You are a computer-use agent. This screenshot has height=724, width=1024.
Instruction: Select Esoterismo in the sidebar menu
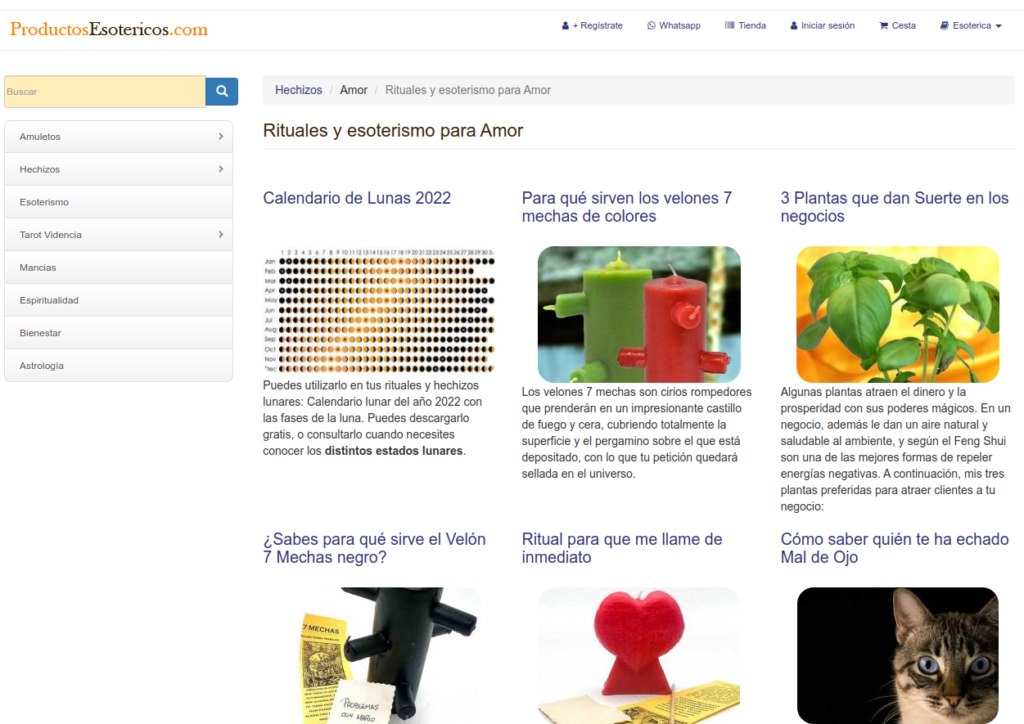tap(44, 202)
